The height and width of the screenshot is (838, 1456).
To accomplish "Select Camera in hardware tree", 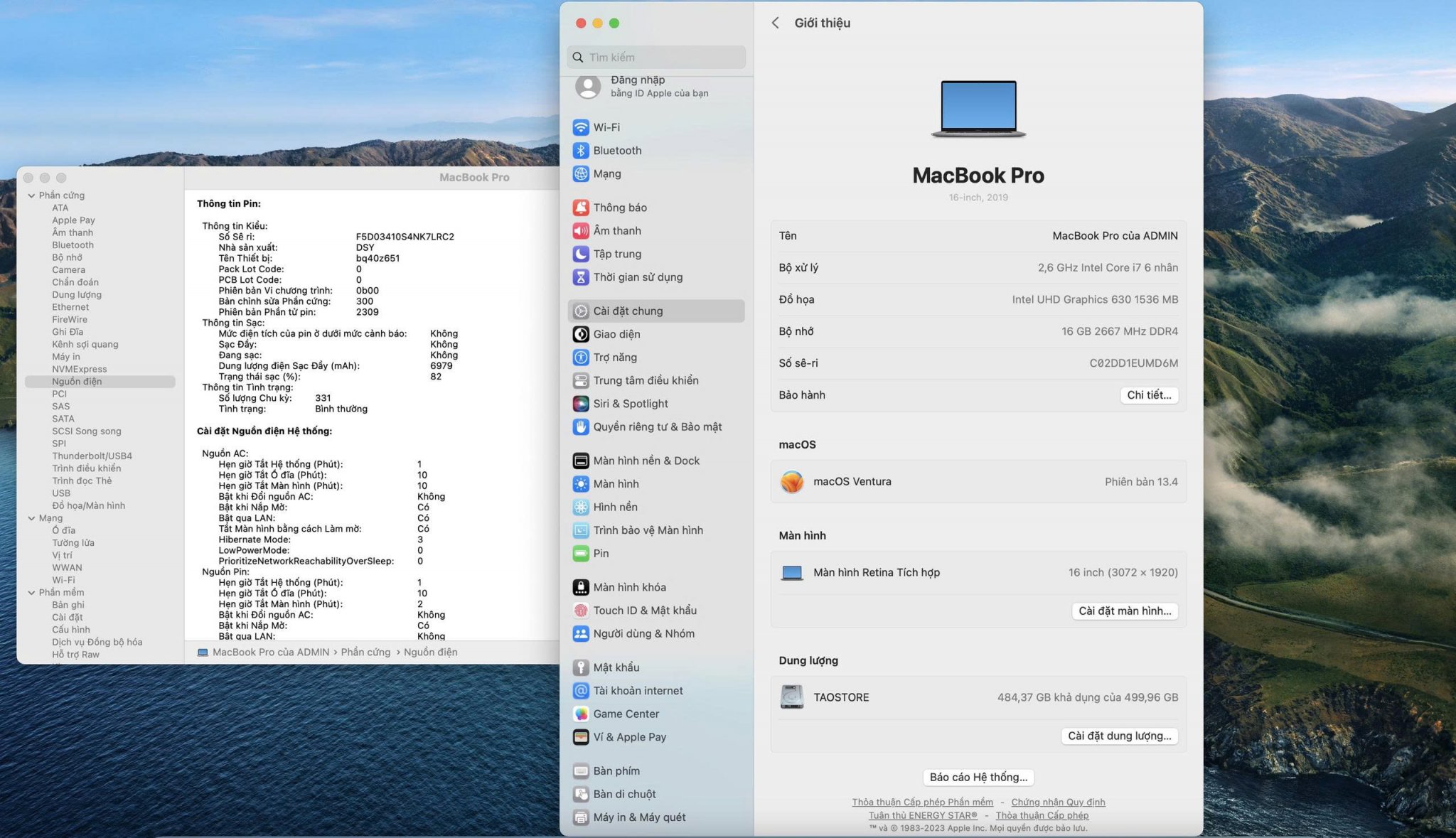I will click(x=68, y=270).
